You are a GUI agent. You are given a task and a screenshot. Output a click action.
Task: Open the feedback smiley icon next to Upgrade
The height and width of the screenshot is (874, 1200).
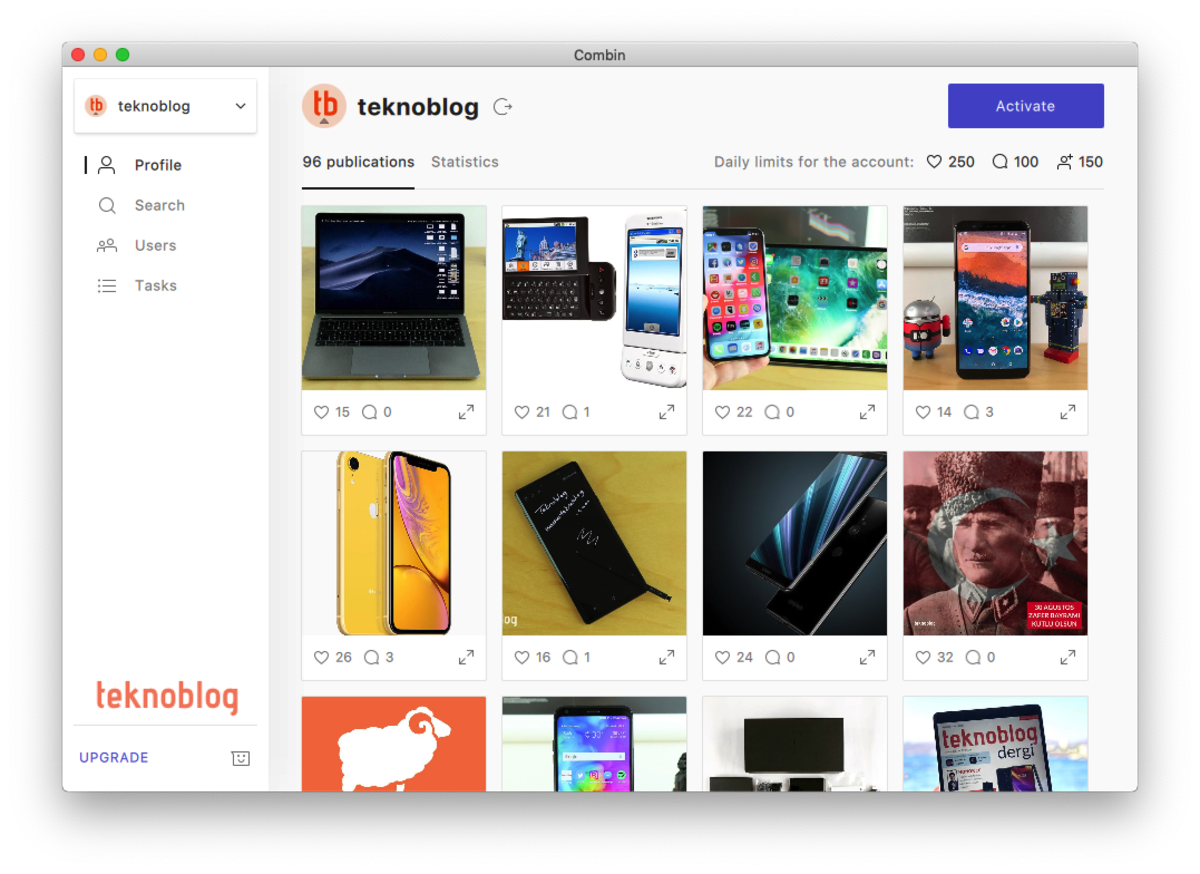click(x=240, y=758)
